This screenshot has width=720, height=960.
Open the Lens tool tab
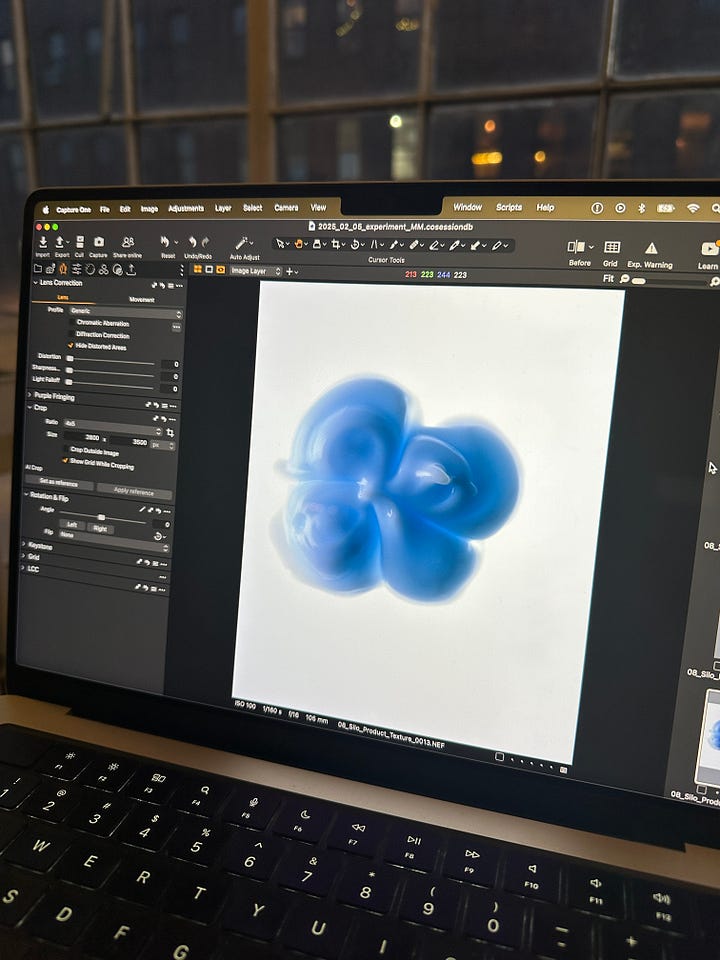coord(64,269)
